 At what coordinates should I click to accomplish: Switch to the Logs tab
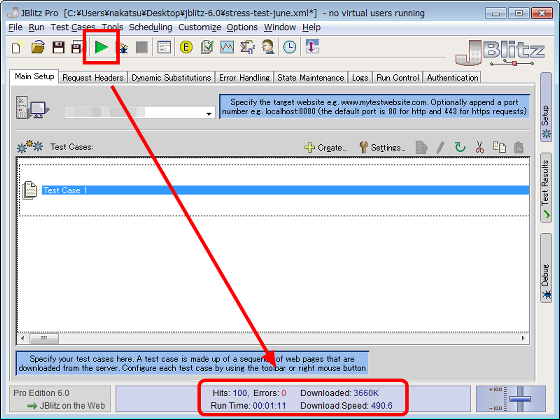tap(360, 78)
